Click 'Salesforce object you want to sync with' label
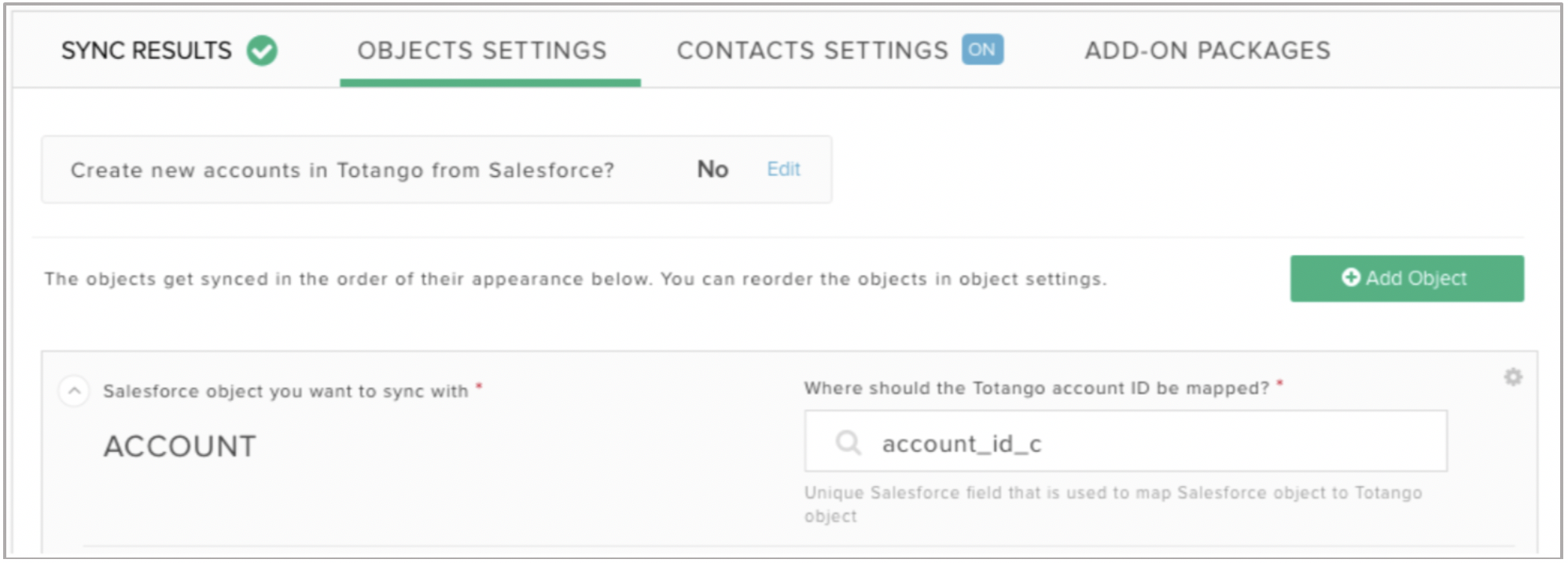 tap(285, 391)
